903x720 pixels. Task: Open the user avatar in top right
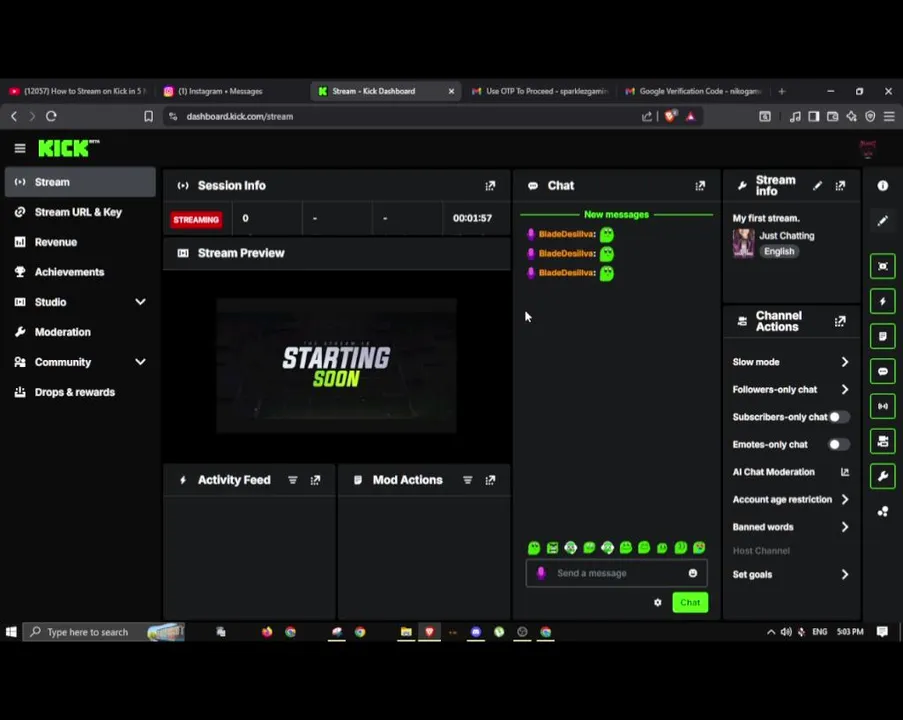(x=868, y=149)
